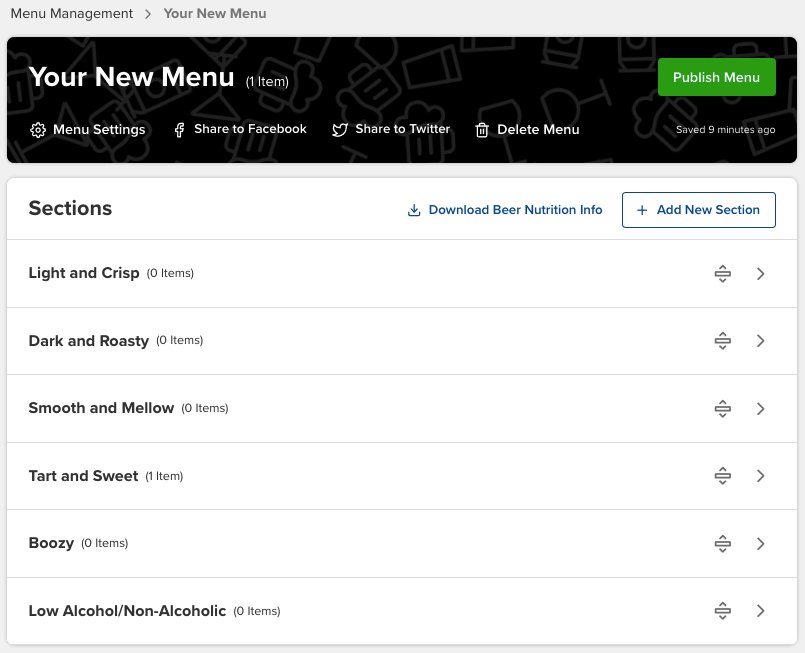Click the reorder icon for Dark and Roasty
This screenshot has height=653, width=805.
[x=722, y=340]
